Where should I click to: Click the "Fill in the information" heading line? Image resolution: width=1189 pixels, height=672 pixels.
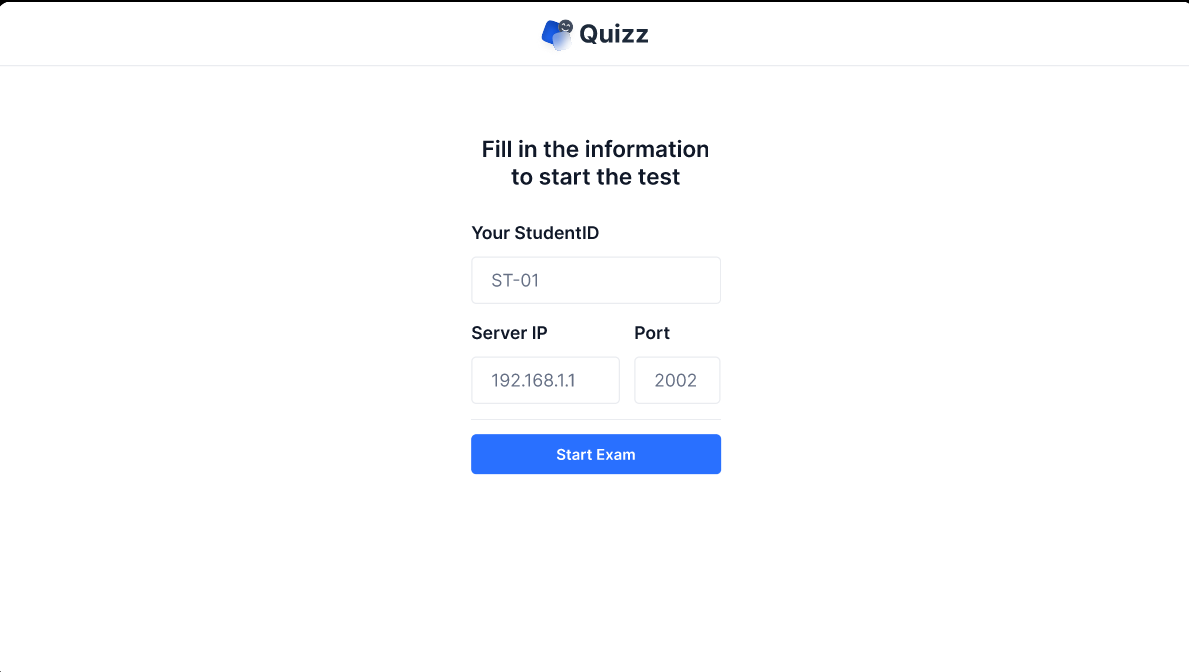click(x=595, y=149)
